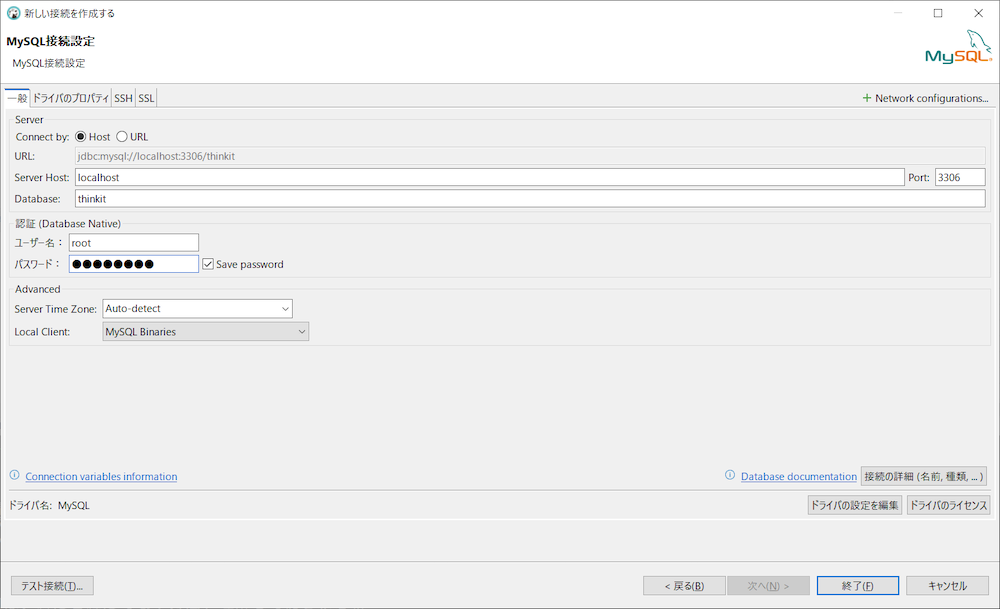Viewport: 1000px width, 609px height.
Task: Click the DBeaver icon in the title bar
Action: pyautogui.click(x=13, y=13)
